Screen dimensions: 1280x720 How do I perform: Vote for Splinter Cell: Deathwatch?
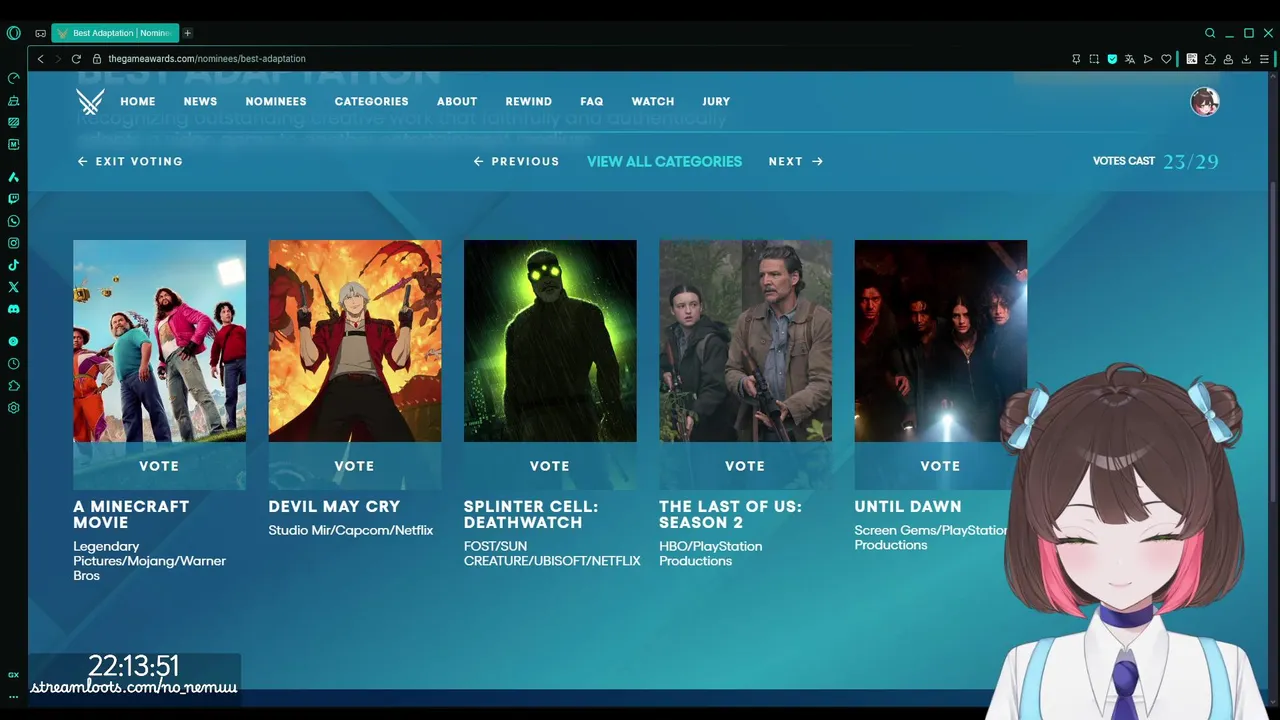click(x=550, y=466)
